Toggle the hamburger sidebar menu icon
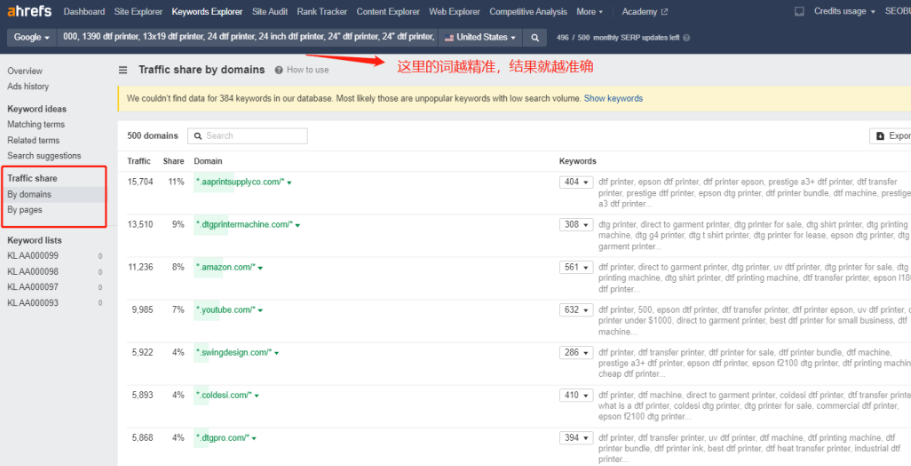 click(123, 70)
